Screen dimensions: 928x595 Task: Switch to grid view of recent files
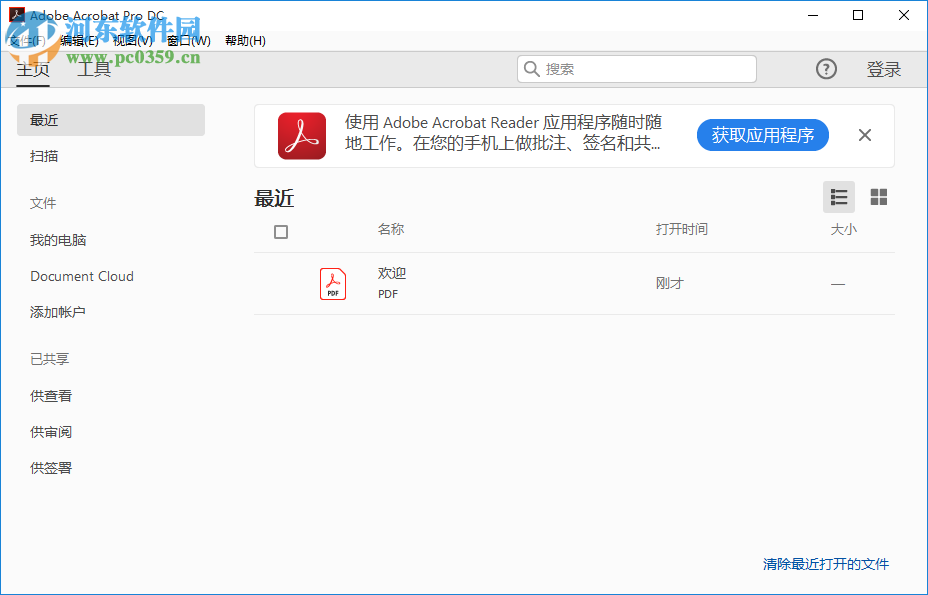tap(879, 197)
